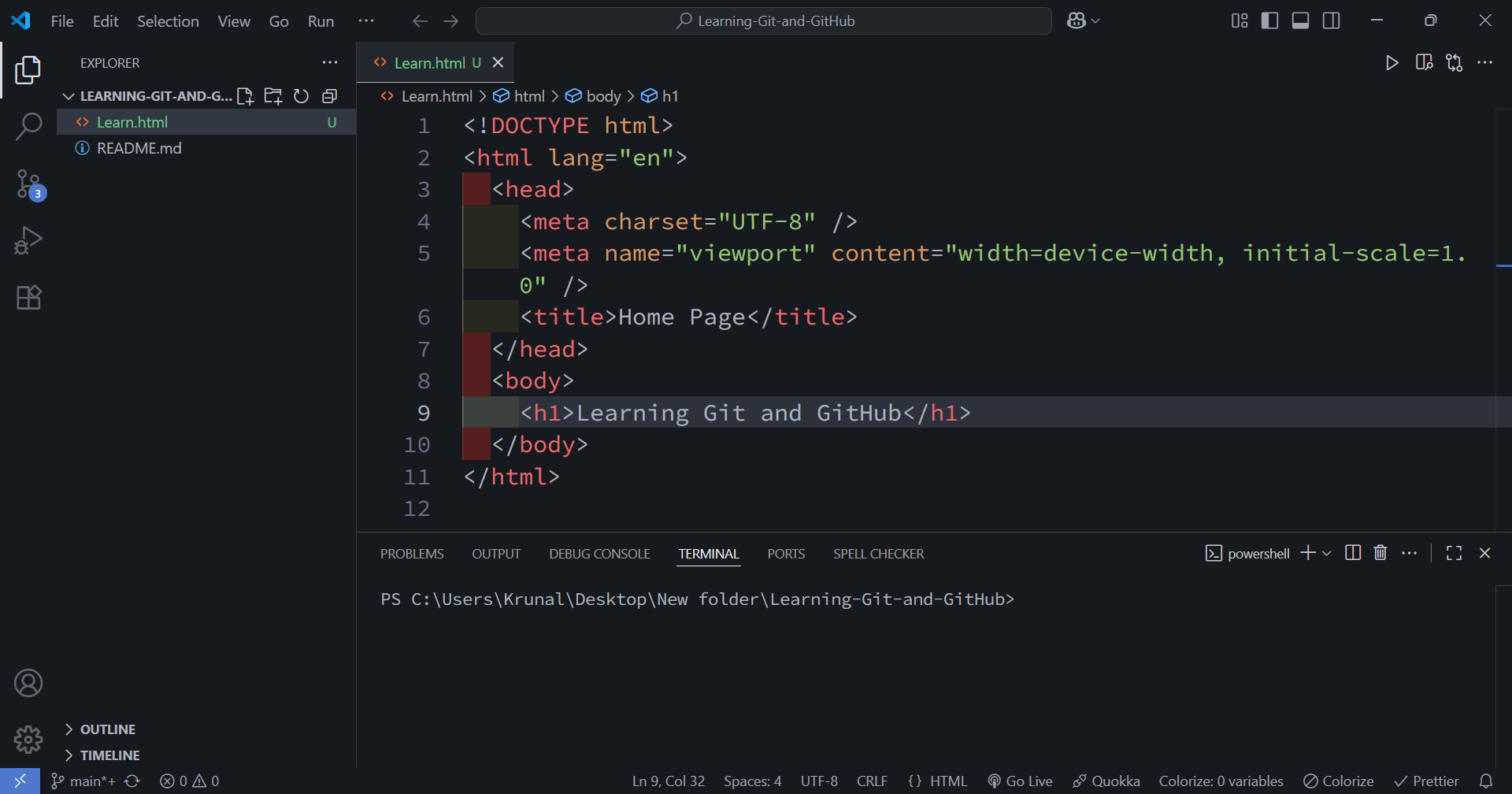
Task: Switch to the PORTS tab
Action: coord(786,554)
